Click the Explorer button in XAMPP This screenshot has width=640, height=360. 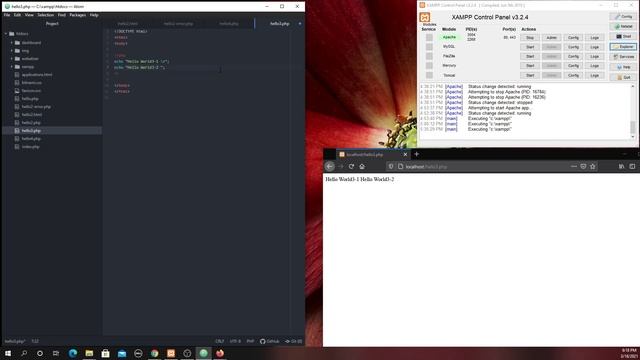click(623, 47)
